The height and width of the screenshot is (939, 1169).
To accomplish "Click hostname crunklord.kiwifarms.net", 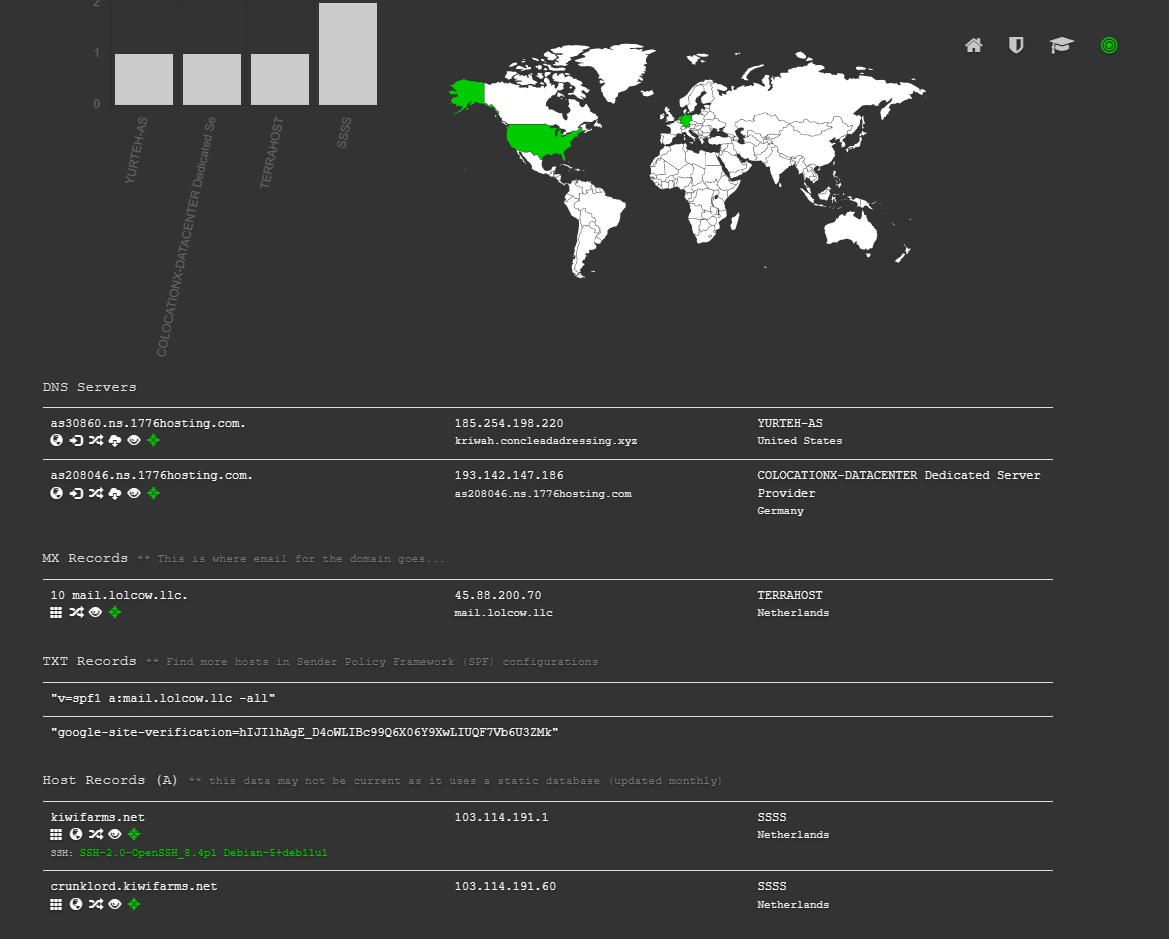I will [133, 886].
